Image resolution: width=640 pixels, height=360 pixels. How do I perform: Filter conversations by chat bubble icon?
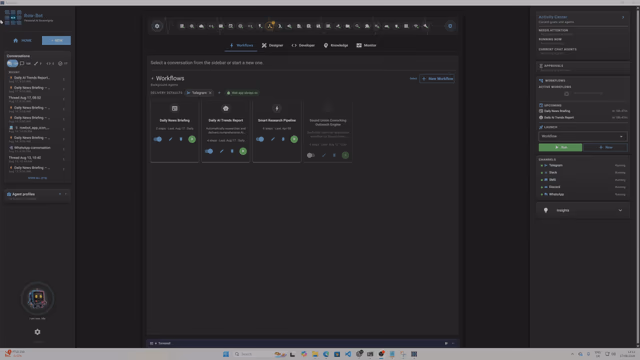tap(22, 63)
